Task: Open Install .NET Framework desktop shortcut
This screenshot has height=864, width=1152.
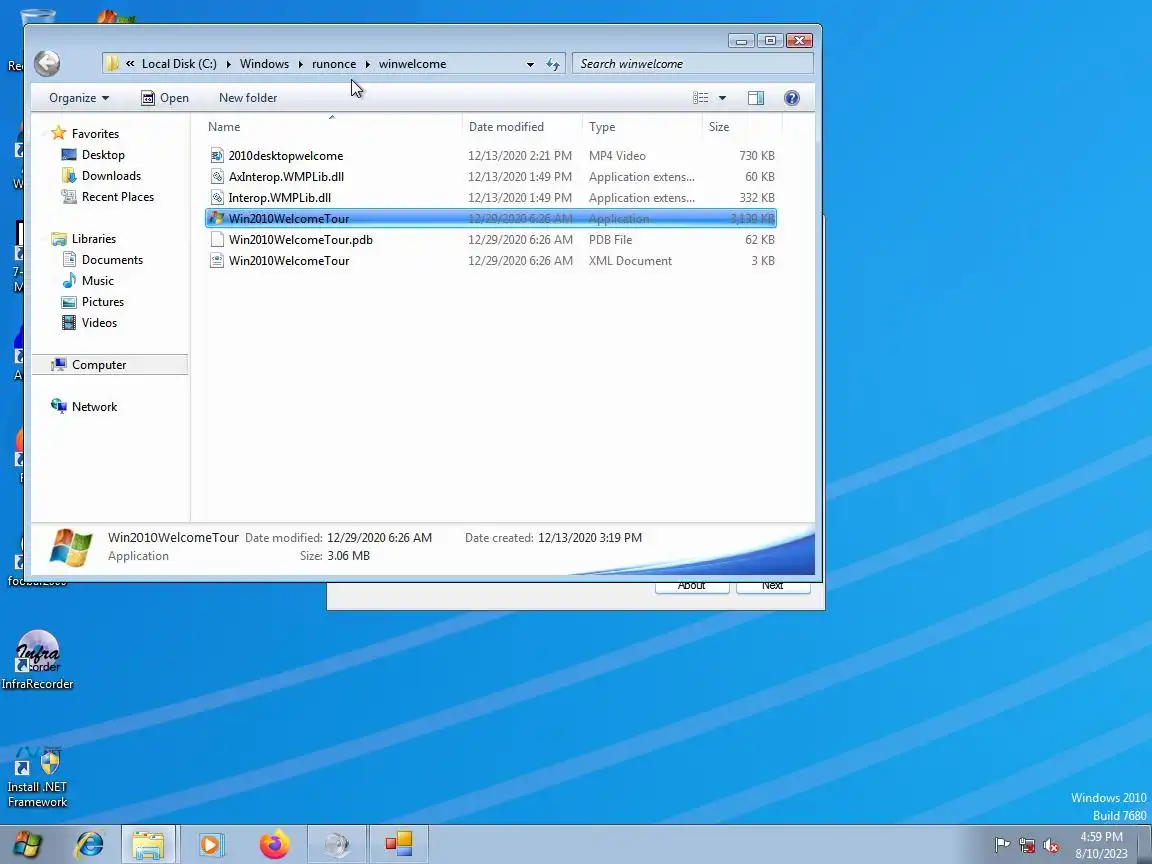Action: click(37, 777)
